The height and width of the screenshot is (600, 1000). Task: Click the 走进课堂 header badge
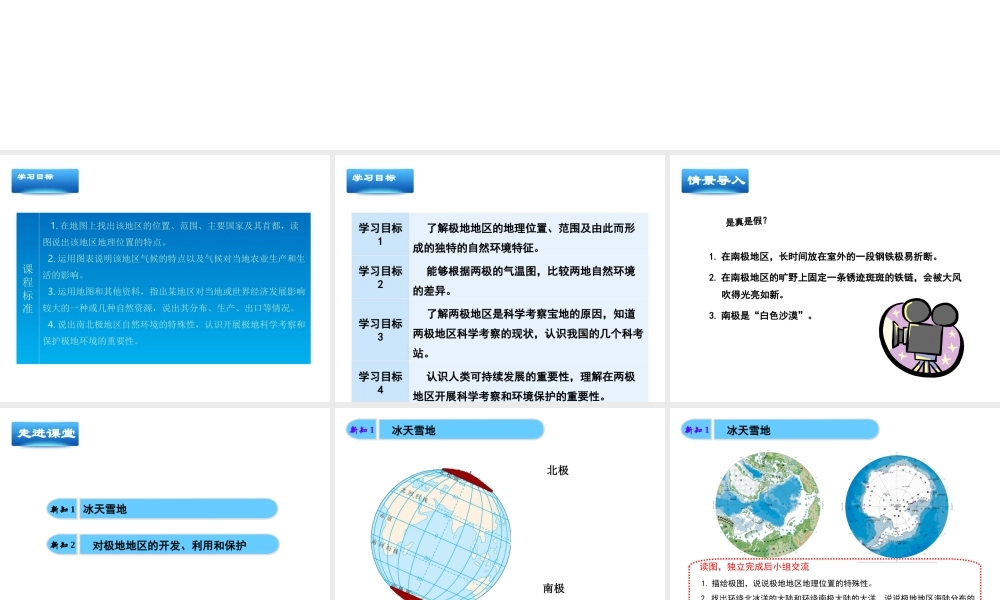point(45,434)
